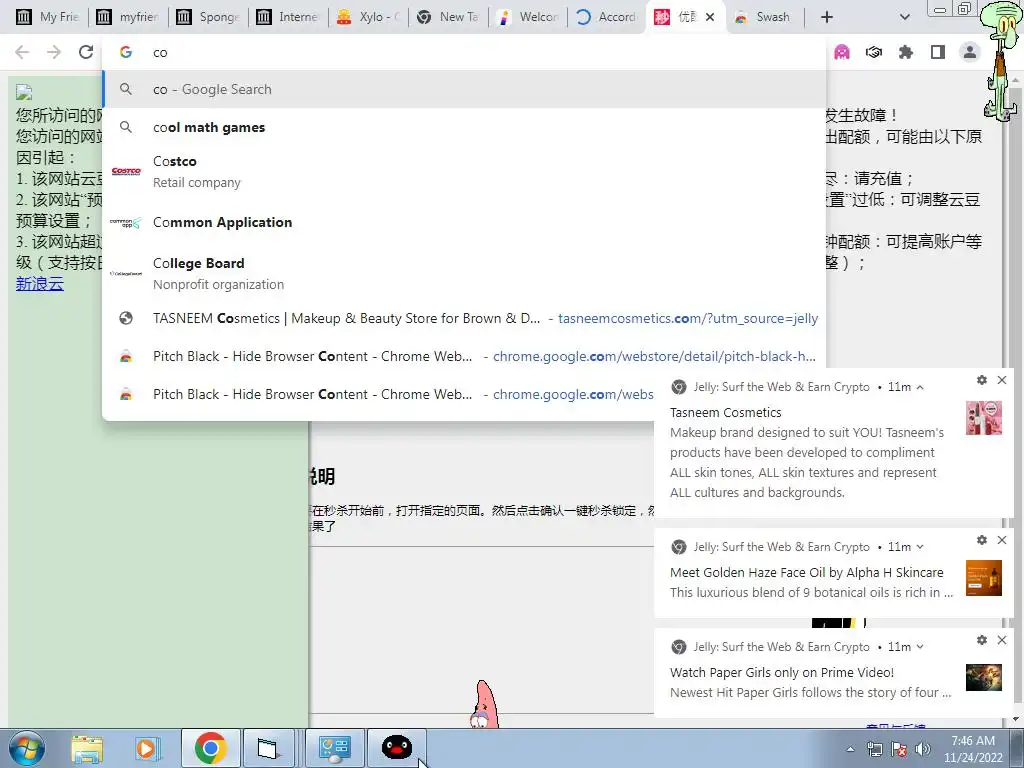1024x768 pixels.
Task: Dismiss the Golden Haze Face Oil notification
Action: point(1002,540)
